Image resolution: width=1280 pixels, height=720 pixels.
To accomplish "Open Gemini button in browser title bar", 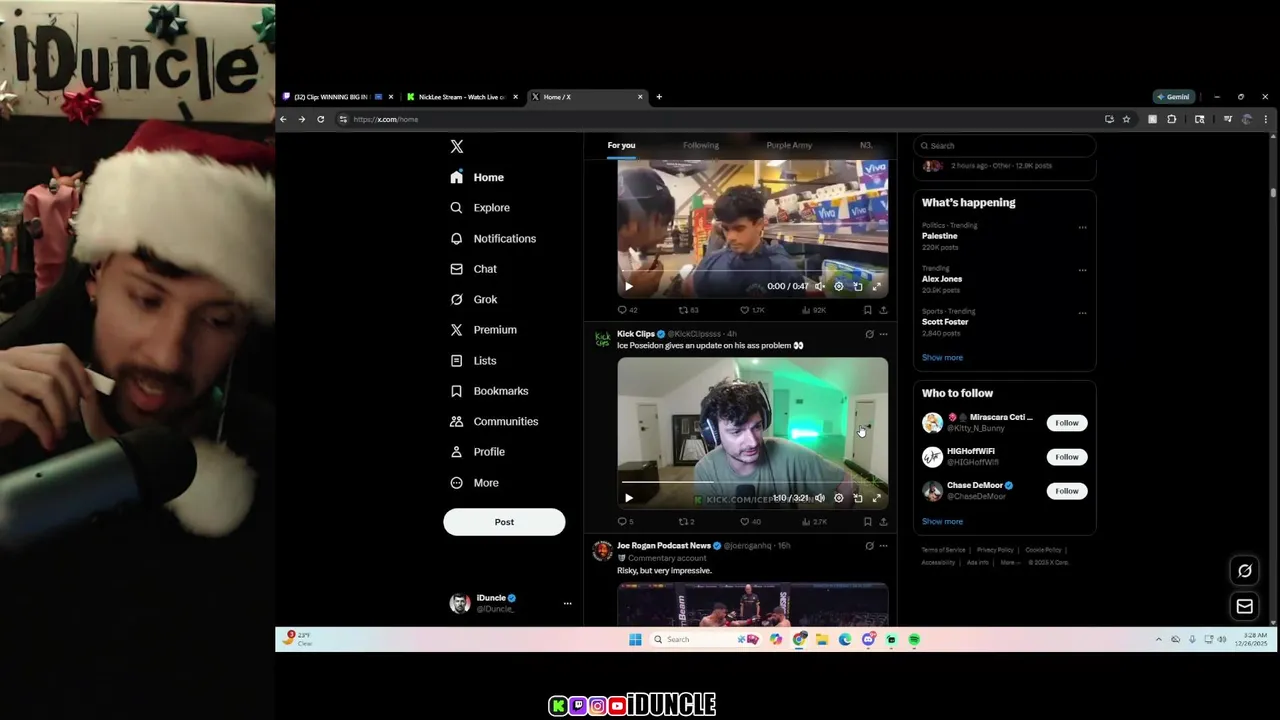I will click(x=1174, y=97).
